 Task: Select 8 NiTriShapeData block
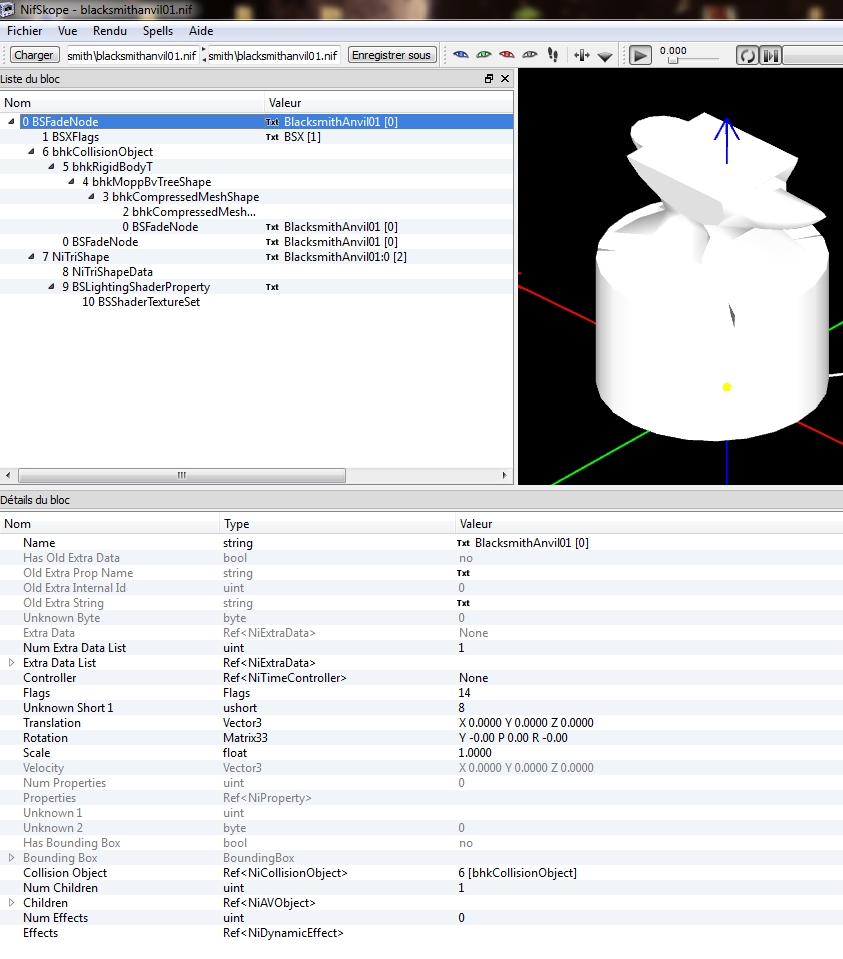tap(108, 272)
